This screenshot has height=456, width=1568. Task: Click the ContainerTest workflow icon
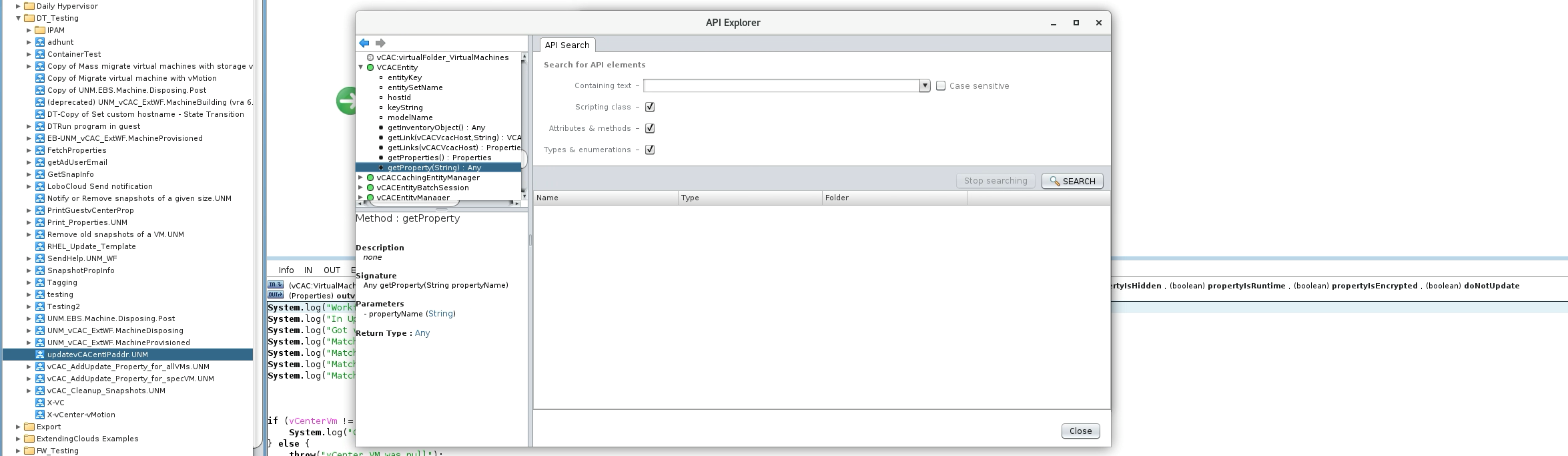pos(39,54)
